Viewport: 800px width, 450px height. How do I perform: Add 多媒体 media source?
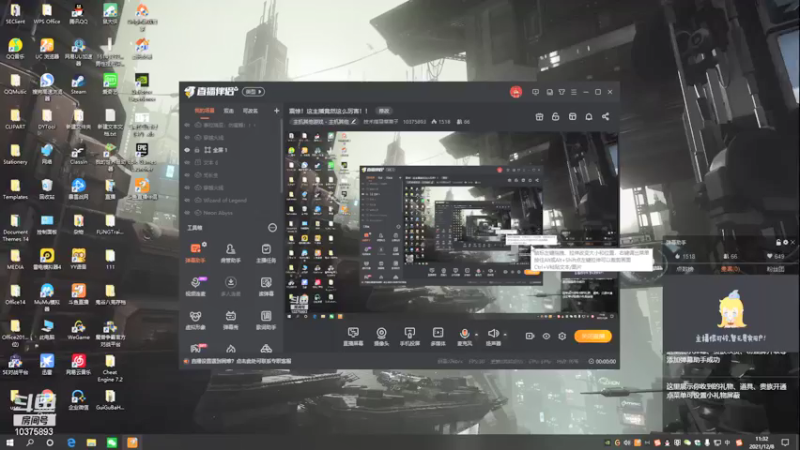(x=438, y=337)
